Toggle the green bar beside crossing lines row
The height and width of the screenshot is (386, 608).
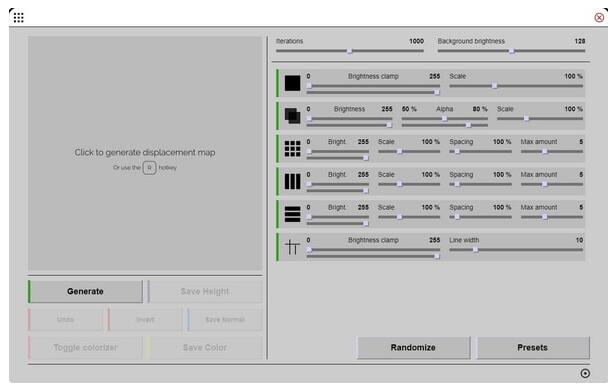[277, 247]
